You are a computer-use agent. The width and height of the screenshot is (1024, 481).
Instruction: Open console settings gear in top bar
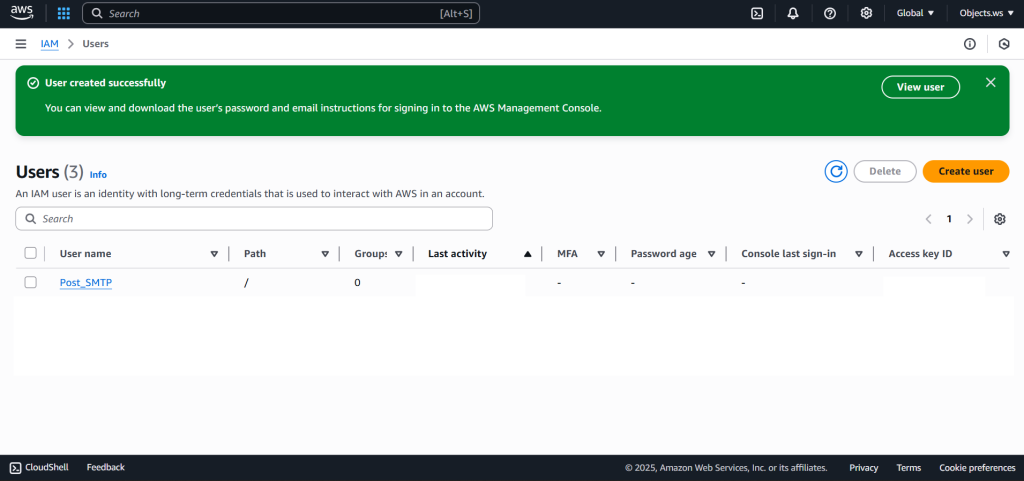(866, 14)
